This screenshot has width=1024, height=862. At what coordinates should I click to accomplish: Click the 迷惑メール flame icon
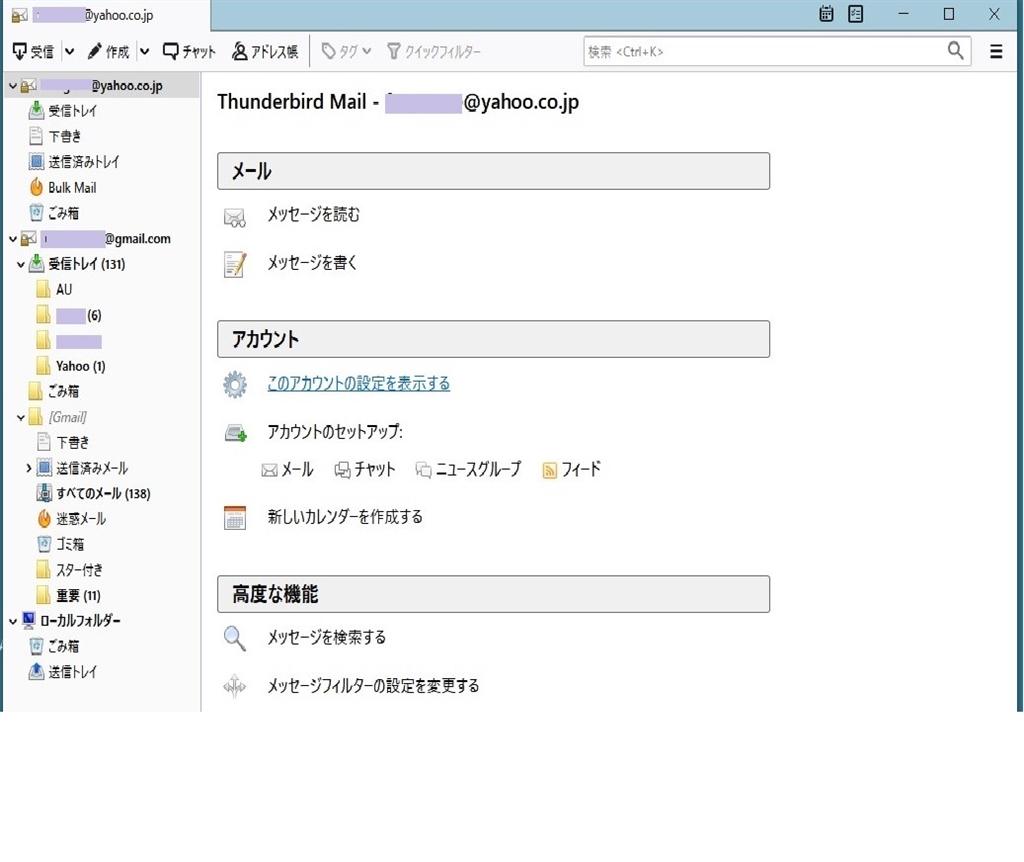(44, 519)
